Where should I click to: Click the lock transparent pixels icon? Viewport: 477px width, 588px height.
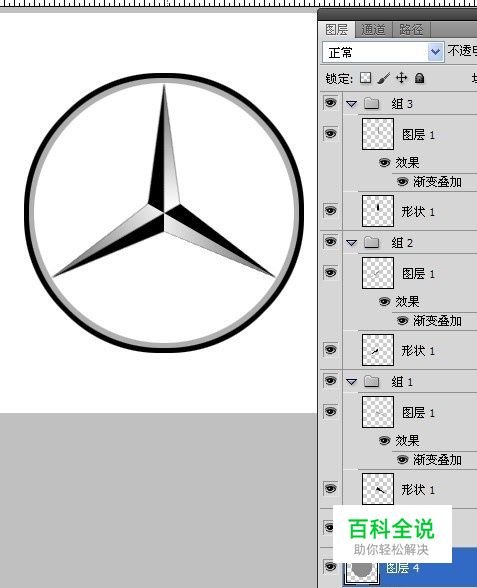tap(365, 78)
